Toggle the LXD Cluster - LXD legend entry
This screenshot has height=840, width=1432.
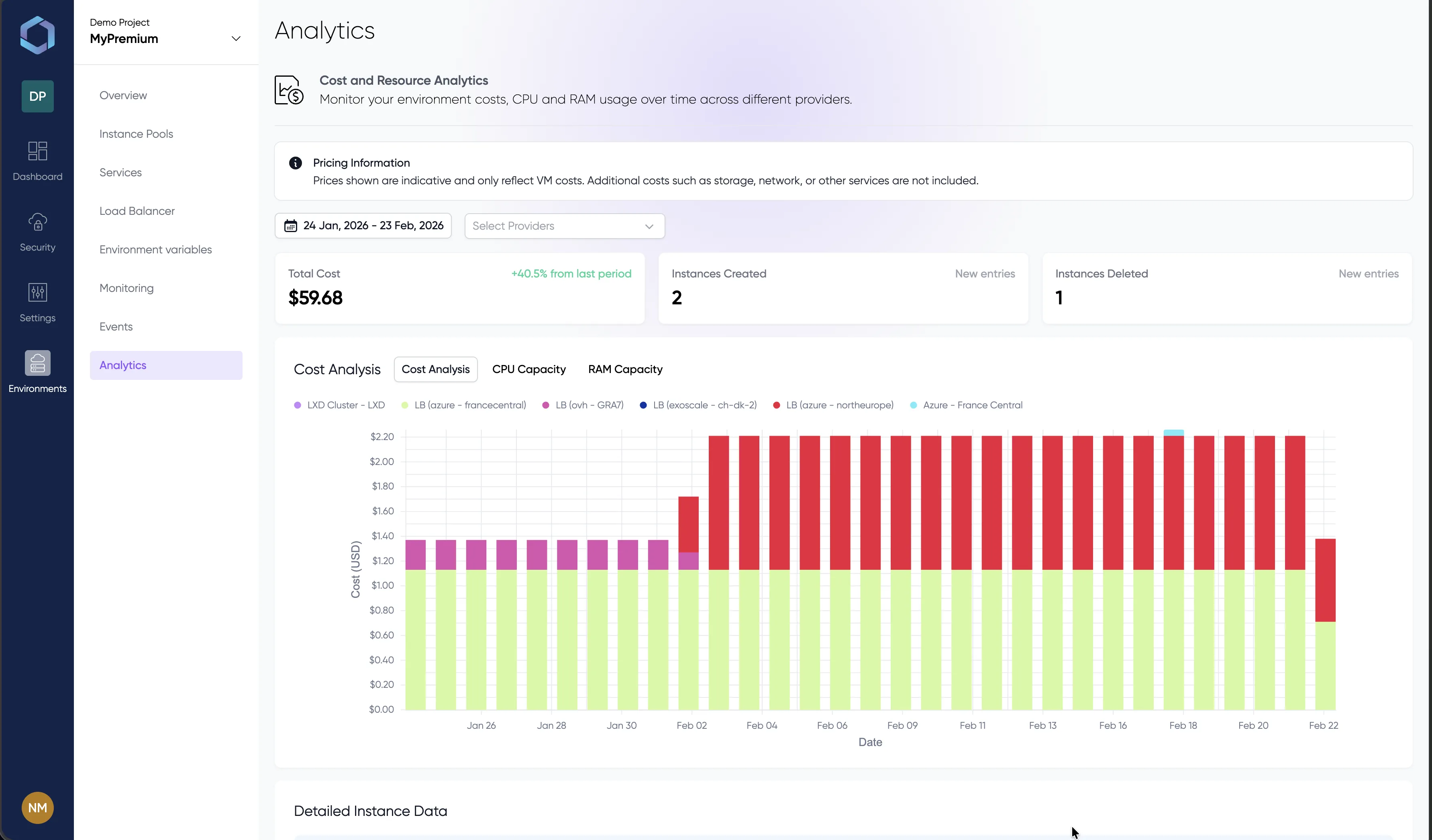tap(339, 405)
